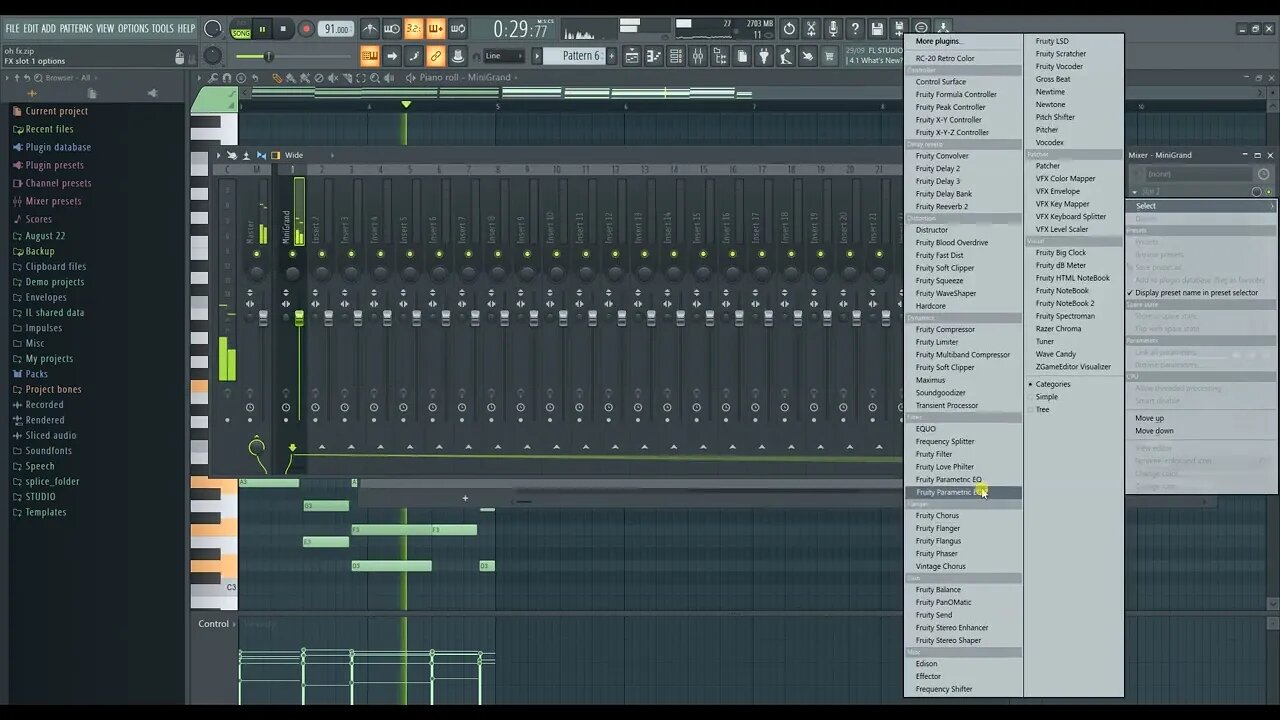Click the MiniGrand track volume fader
This screenshot has width=1280, height=720.
click(x=299, y=318)
